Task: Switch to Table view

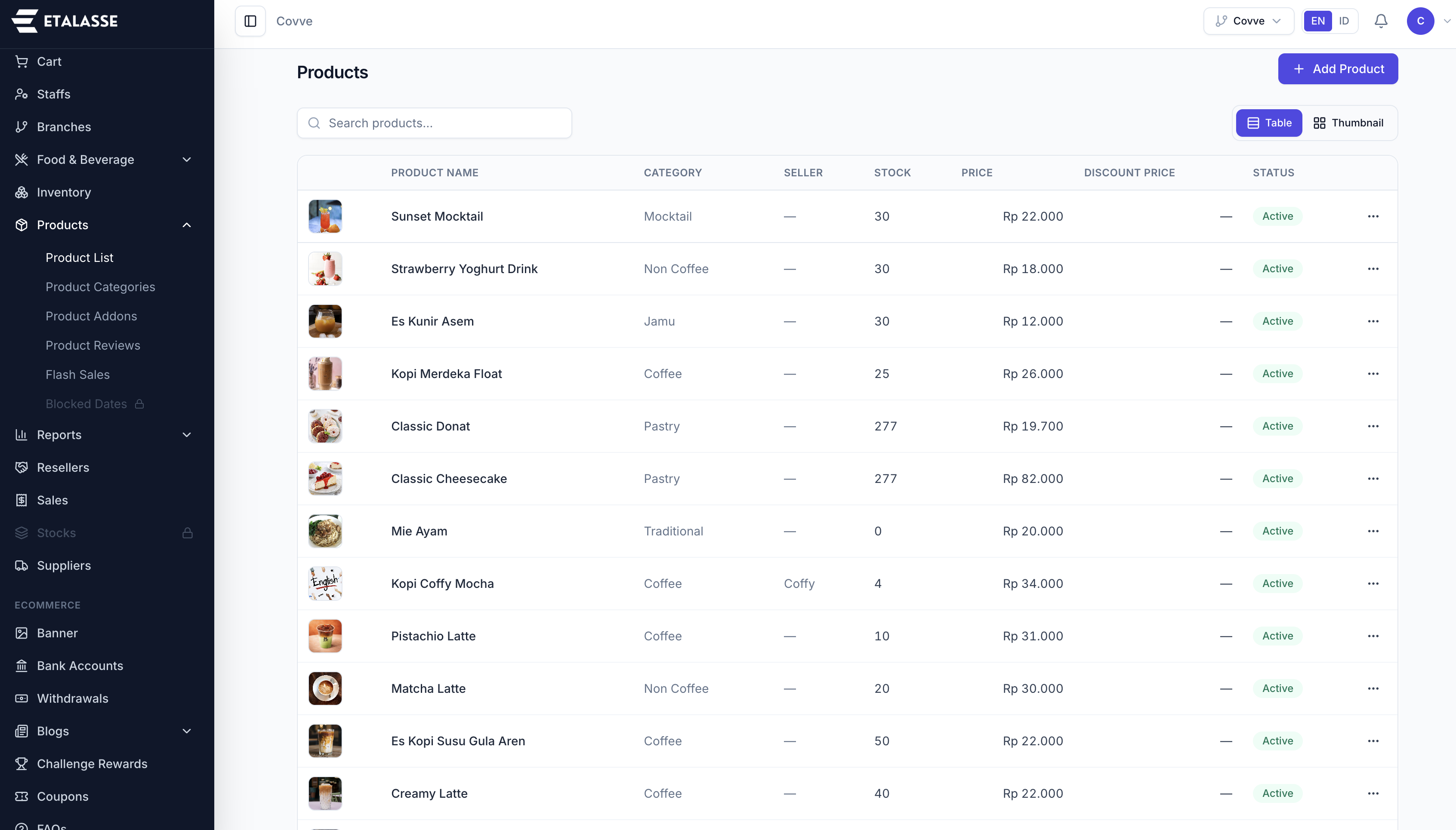Action: (x=1269, y=123)
